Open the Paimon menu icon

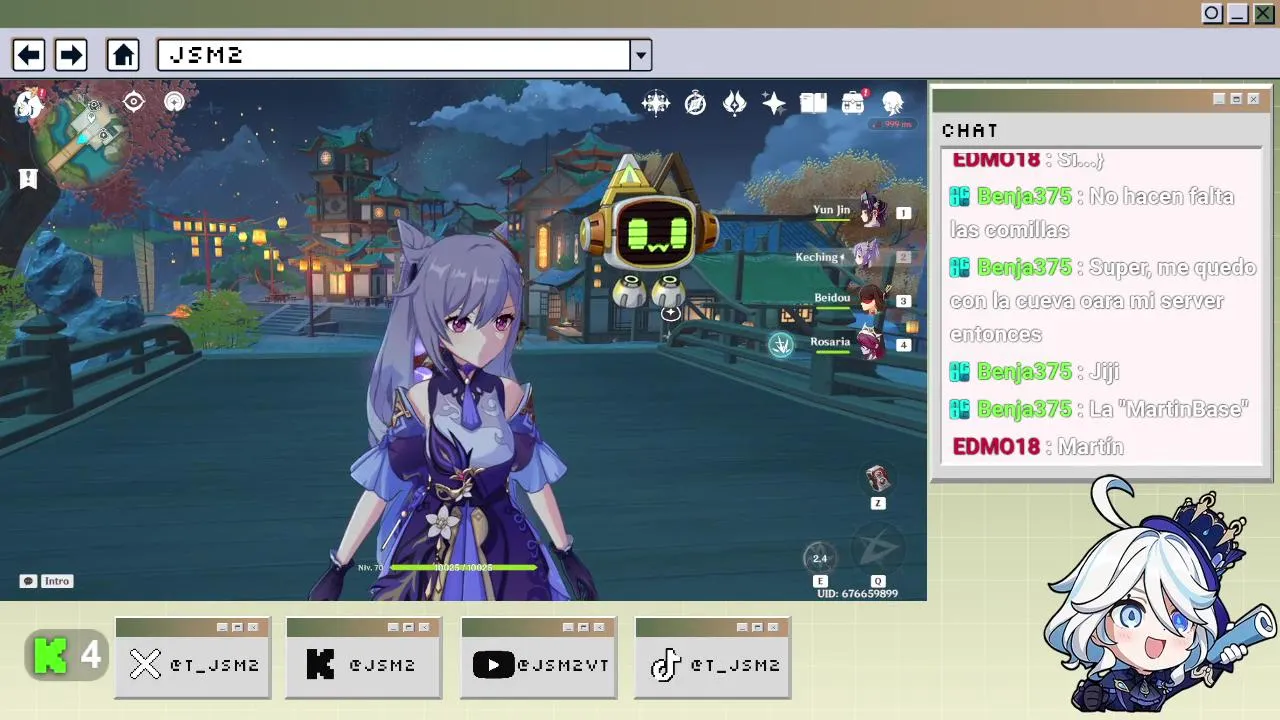[x=27, y=104]
